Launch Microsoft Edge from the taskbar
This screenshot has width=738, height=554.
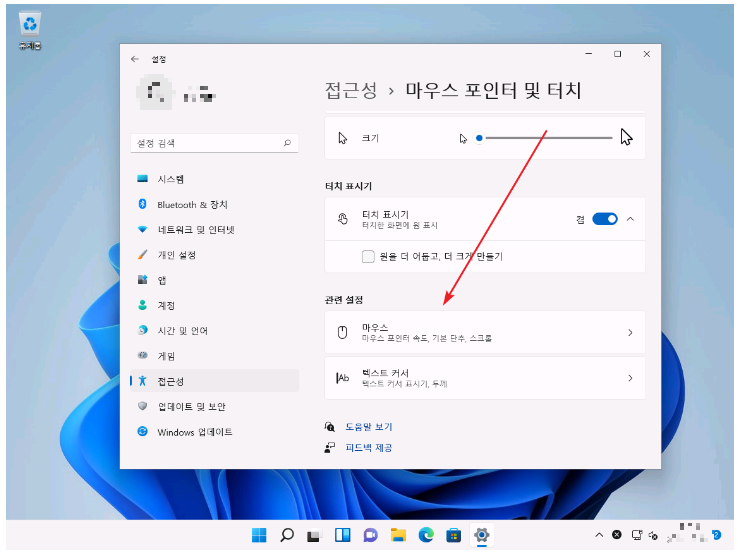(x=426, y=535)
